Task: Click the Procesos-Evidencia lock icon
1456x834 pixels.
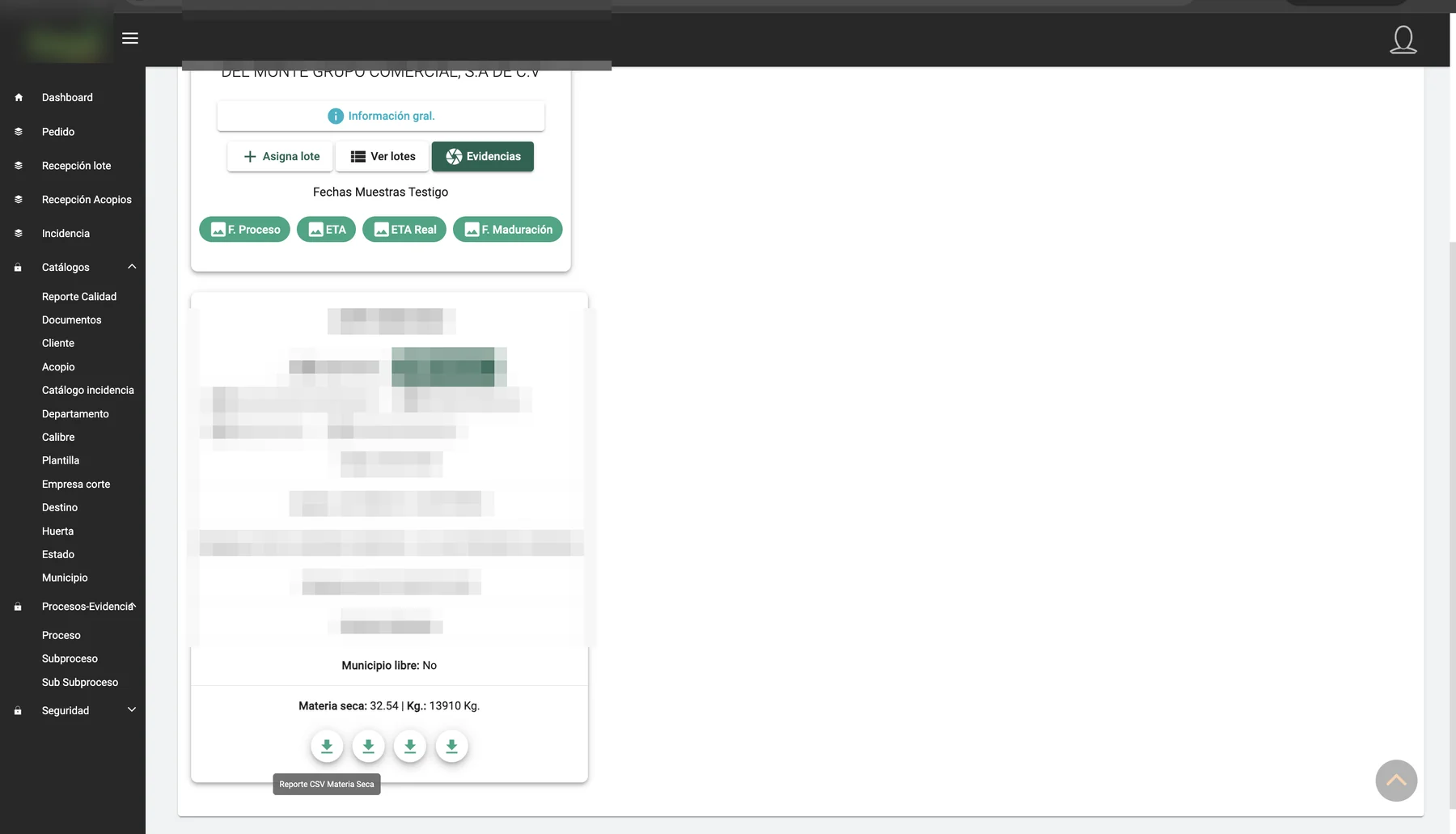Action: coord(18,607)
